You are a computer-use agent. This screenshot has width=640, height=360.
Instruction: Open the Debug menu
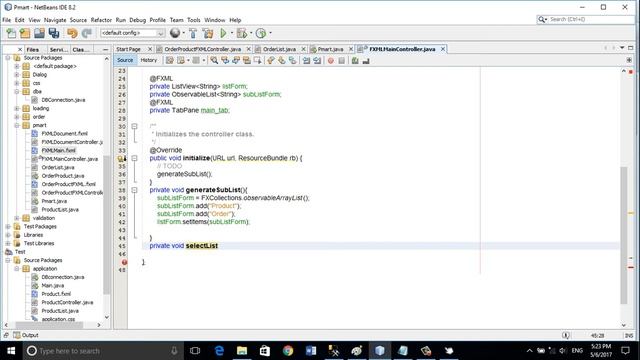point(138,20)
